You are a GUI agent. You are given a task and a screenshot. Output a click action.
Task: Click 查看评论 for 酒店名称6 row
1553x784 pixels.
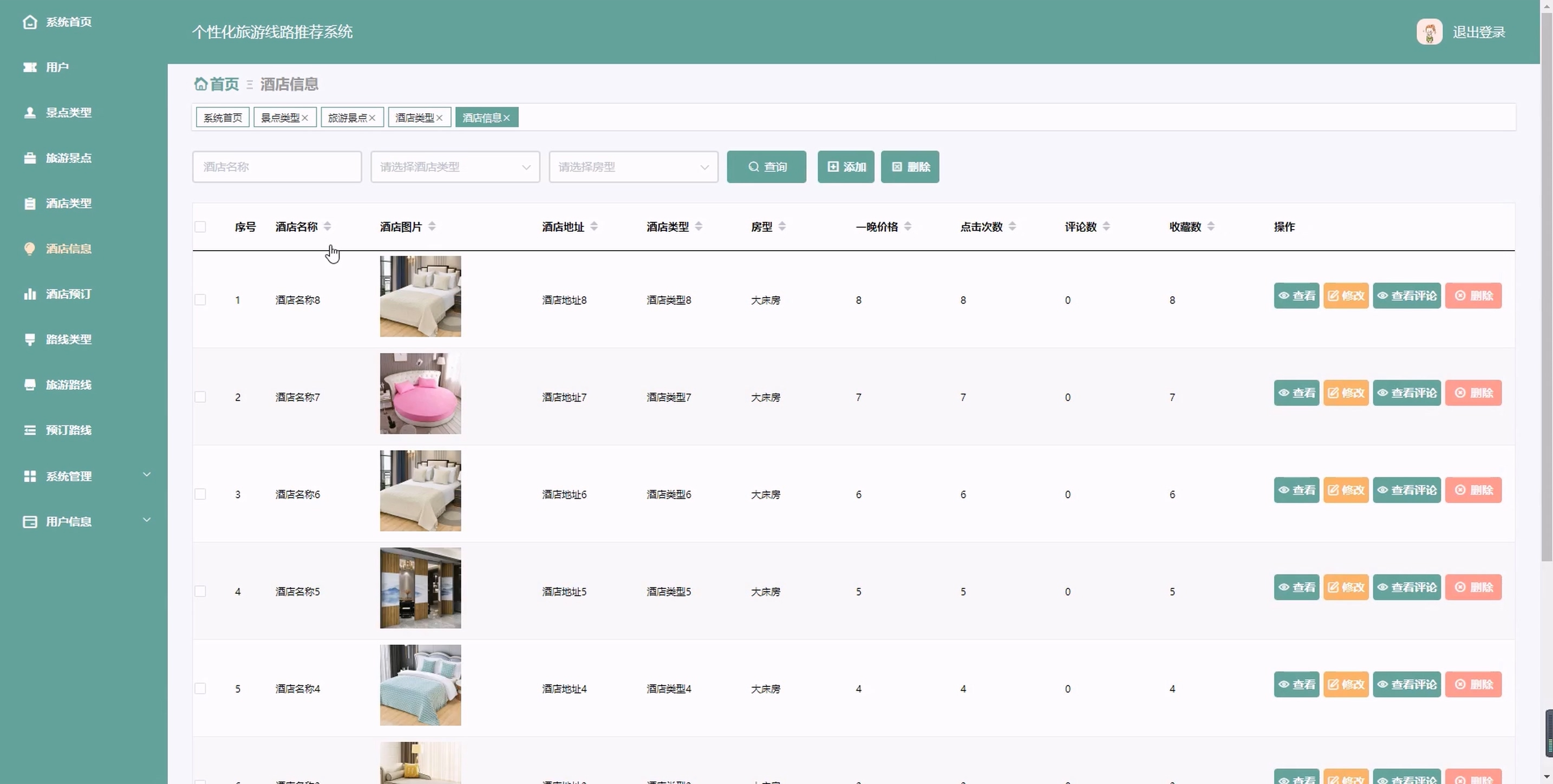click(x=1406, y=490)
